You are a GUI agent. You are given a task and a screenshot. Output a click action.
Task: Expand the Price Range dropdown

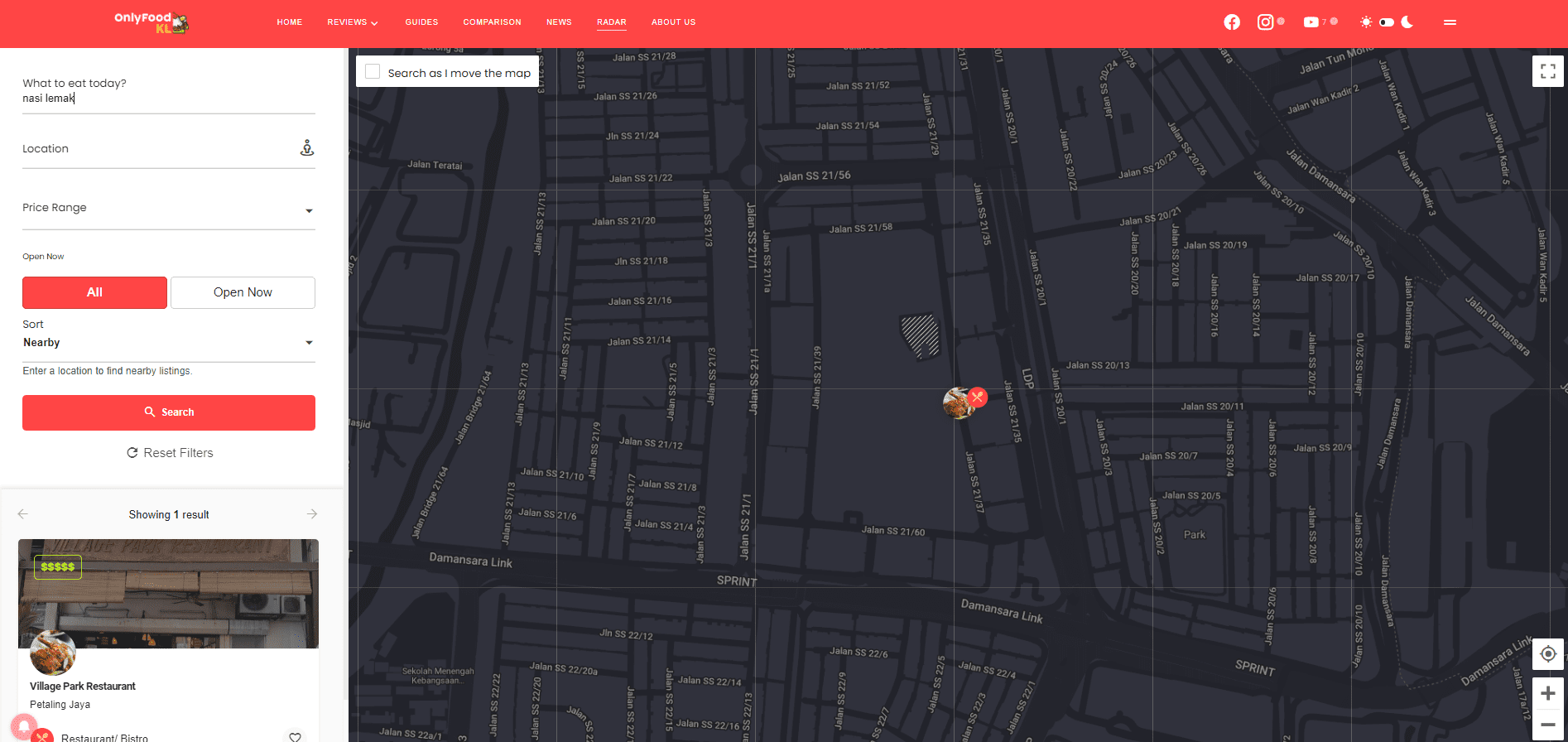pos(169,209)
